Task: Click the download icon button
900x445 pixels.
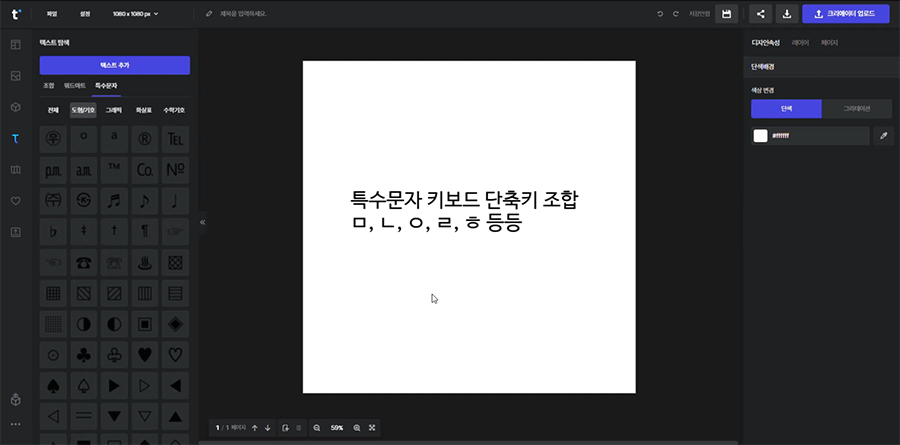Action: [787, 14]
